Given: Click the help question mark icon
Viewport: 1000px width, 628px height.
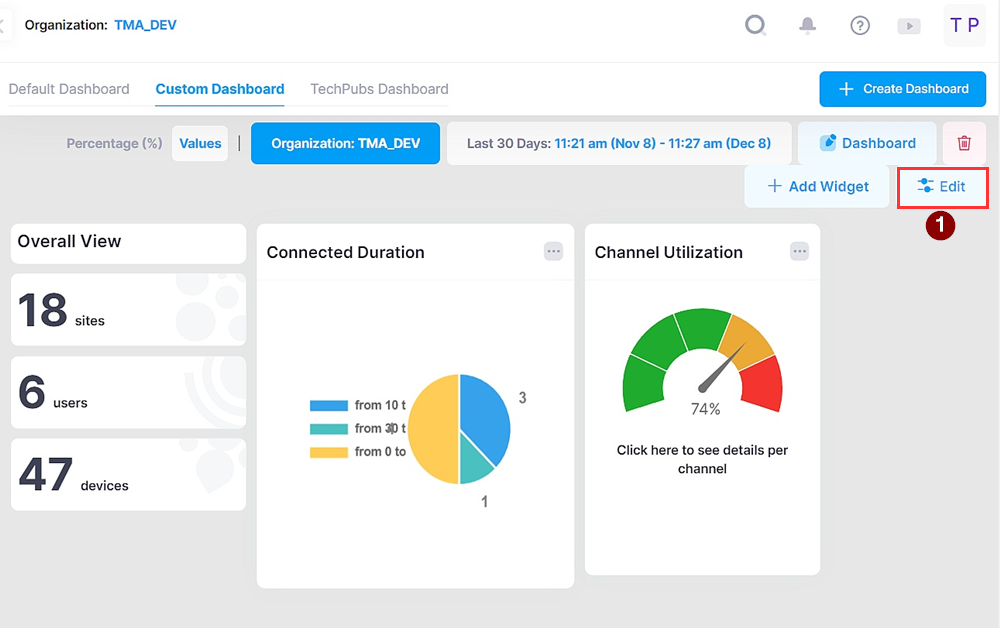Looking at the screenshot, I should pos(860,26).
